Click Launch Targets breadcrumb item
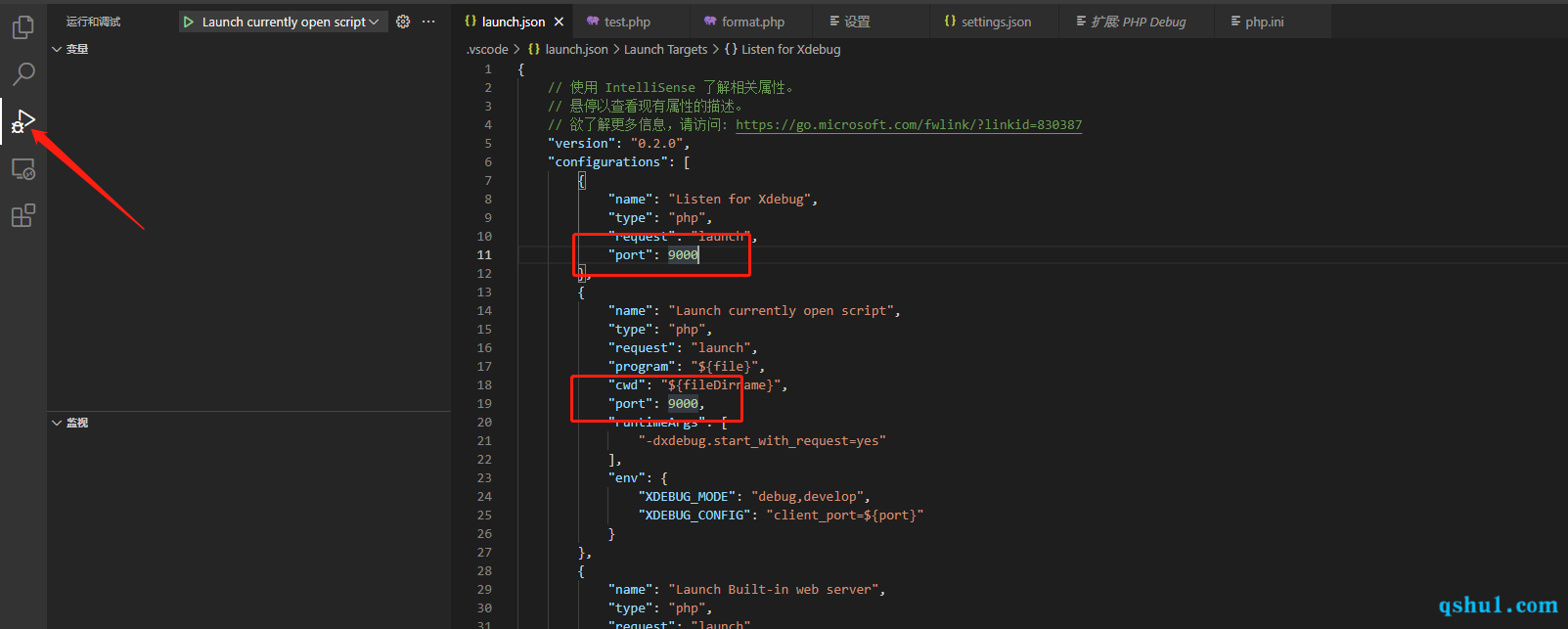The image size is (1568, 629). click(x=665, y=49)
